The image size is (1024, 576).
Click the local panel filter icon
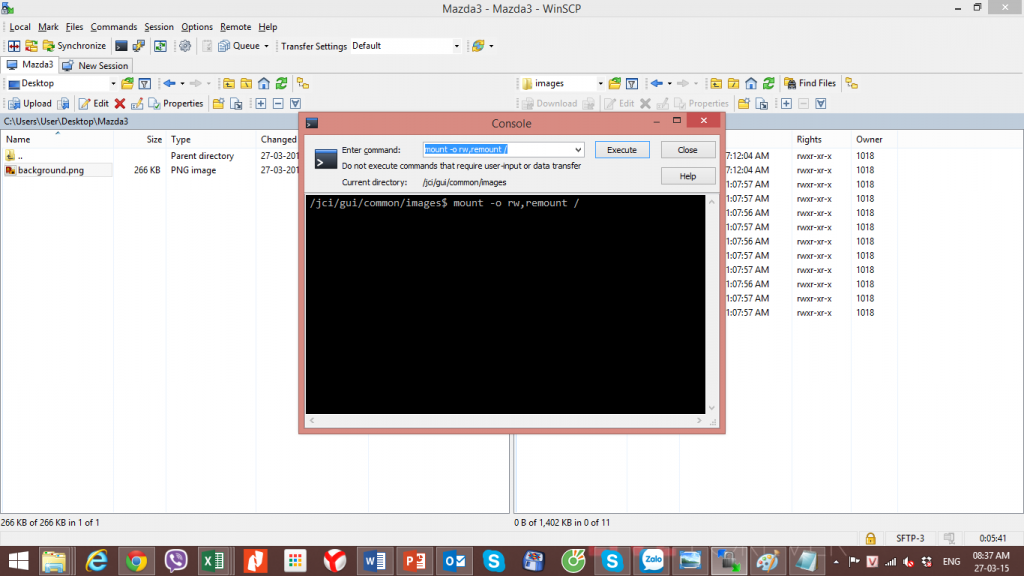click(144, 84)
